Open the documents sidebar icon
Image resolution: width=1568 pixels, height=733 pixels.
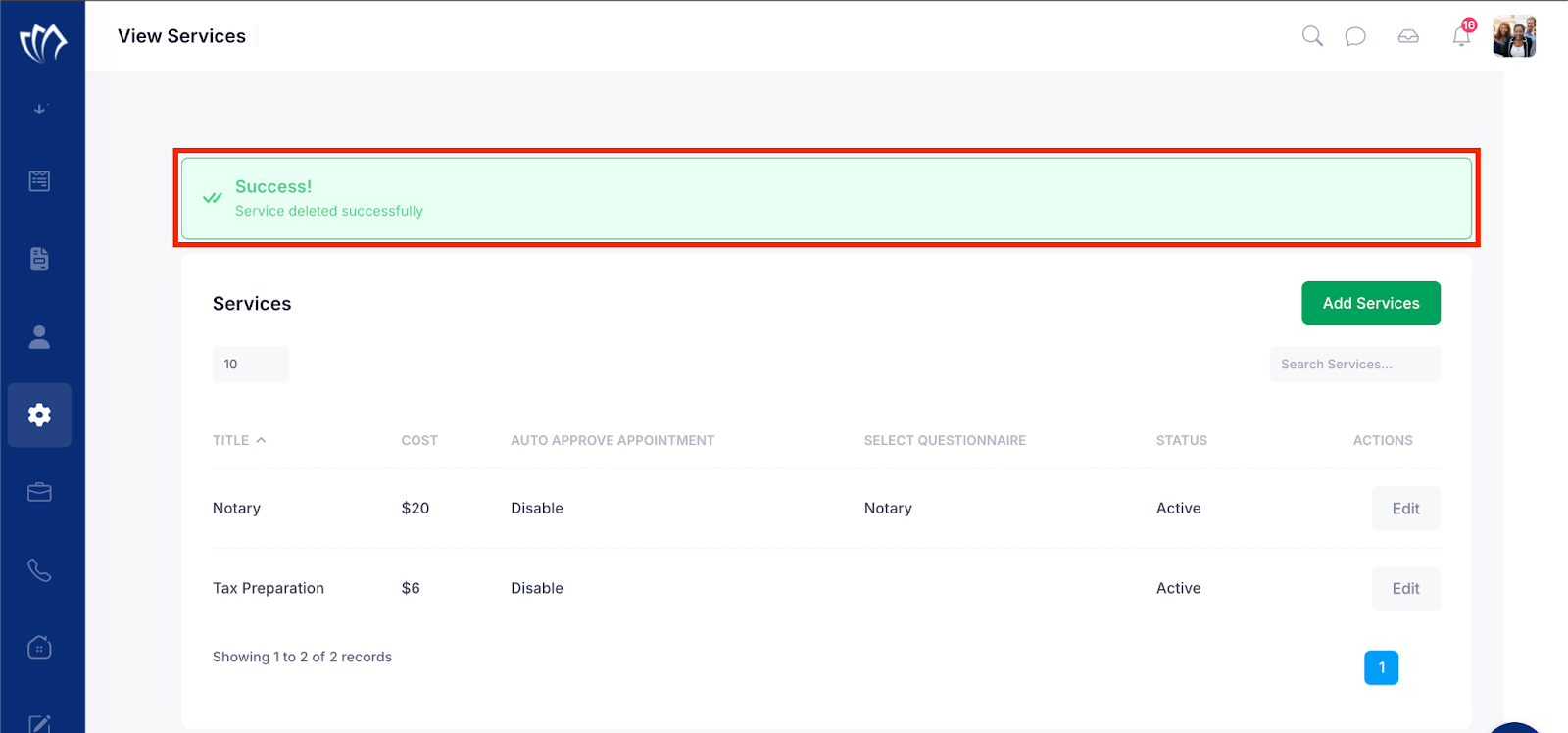point(39,259)
